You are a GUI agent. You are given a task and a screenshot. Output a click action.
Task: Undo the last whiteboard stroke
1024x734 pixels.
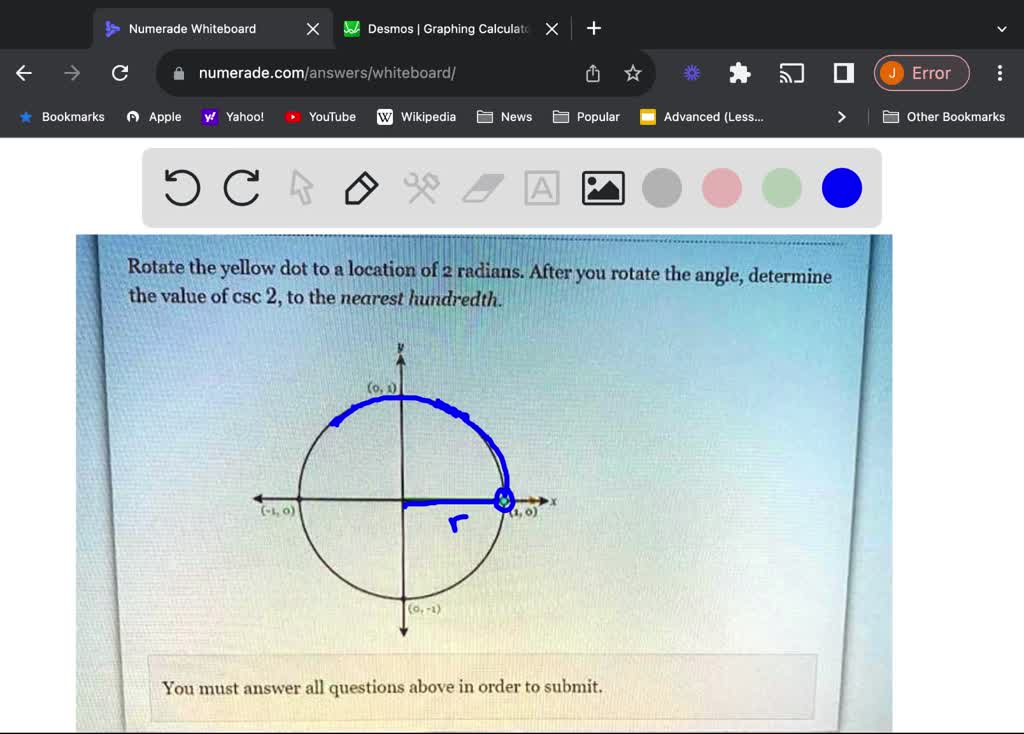pos(181,188)
